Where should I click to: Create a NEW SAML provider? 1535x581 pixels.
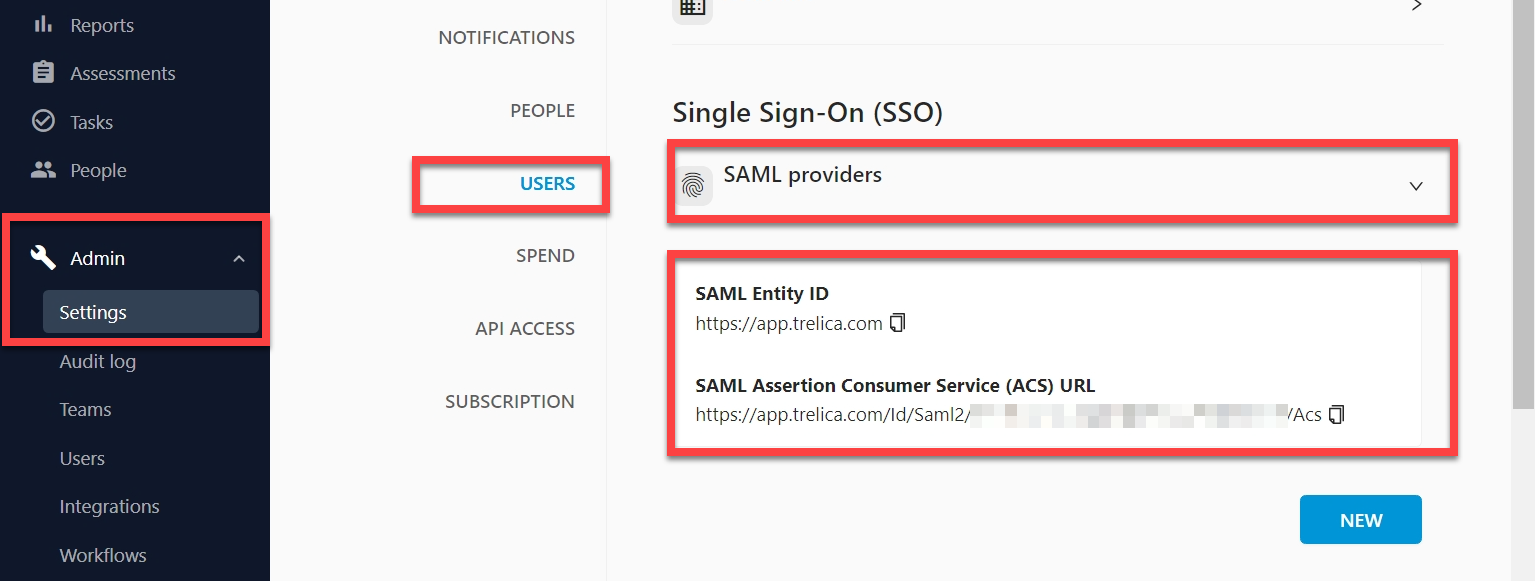1360,520
